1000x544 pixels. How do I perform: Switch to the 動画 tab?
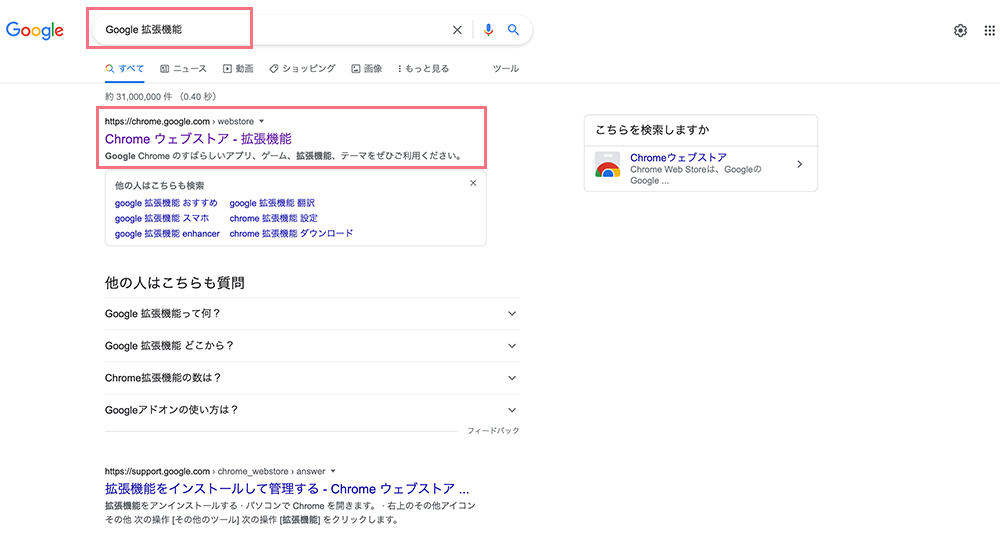pyautogui.click(x=238, y=69)
